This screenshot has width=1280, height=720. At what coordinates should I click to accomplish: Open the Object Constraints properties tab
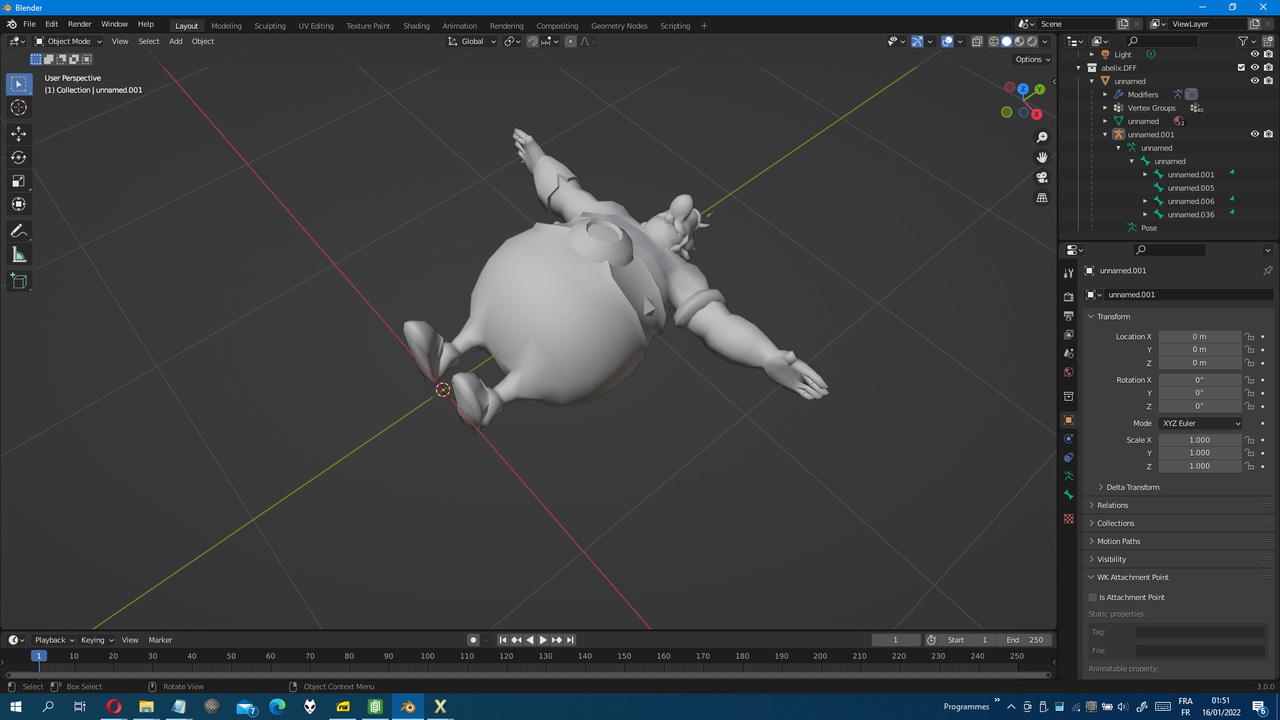[1068, 458]
